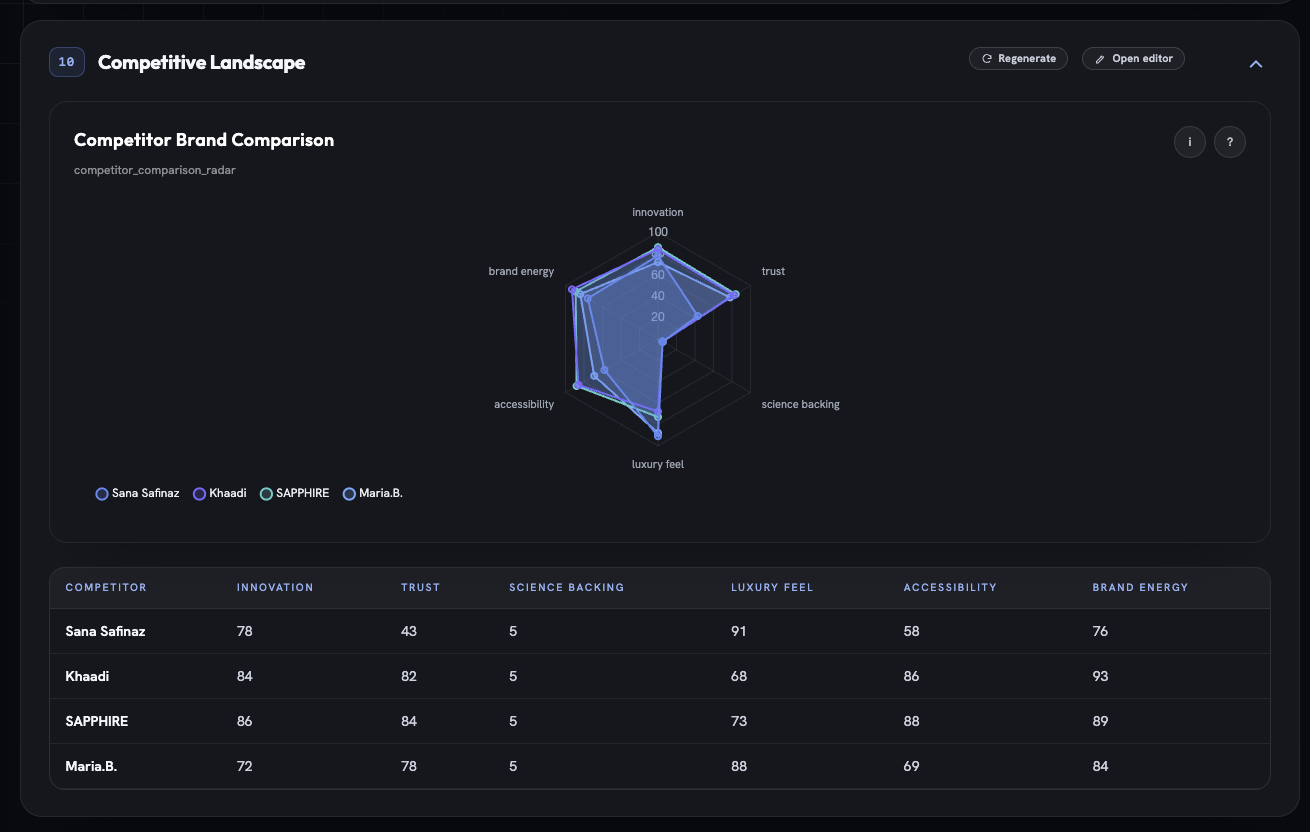1310x832 pixels.
Task: Click Maria.B. accessibility value 69
Action: coord(911,767)
